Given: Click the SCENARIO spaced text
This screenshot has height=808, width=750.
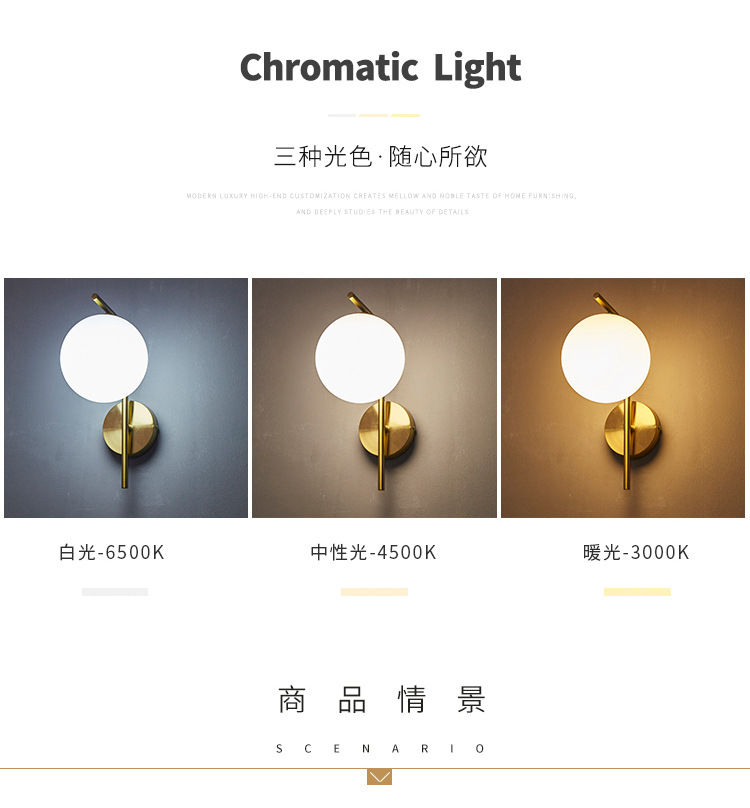Looking at the screenshot, I should [380, 749].
